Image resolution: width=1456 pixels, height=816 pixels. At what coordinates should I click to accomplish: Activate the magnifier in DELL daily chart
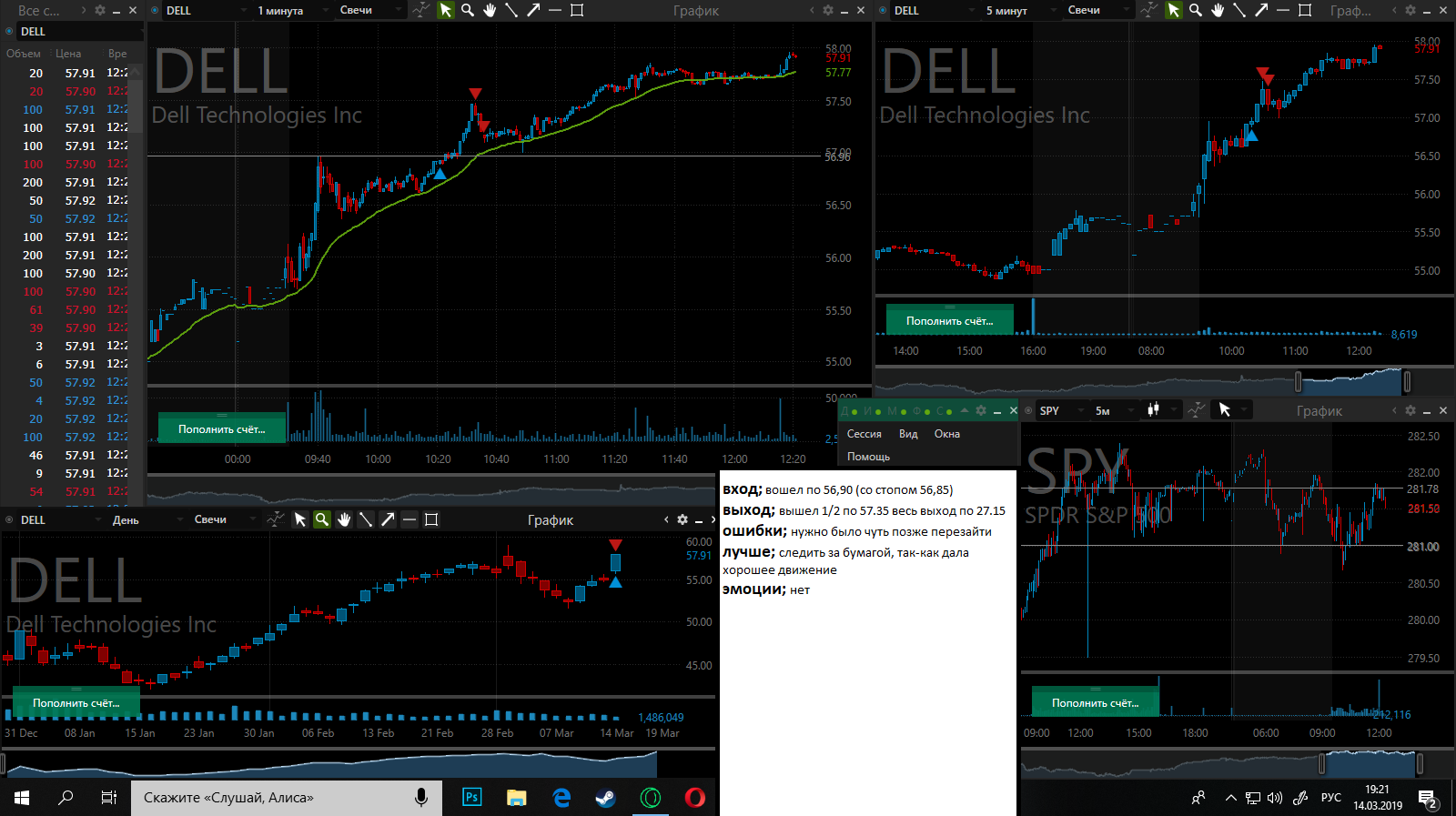click(x=322, y=519)
